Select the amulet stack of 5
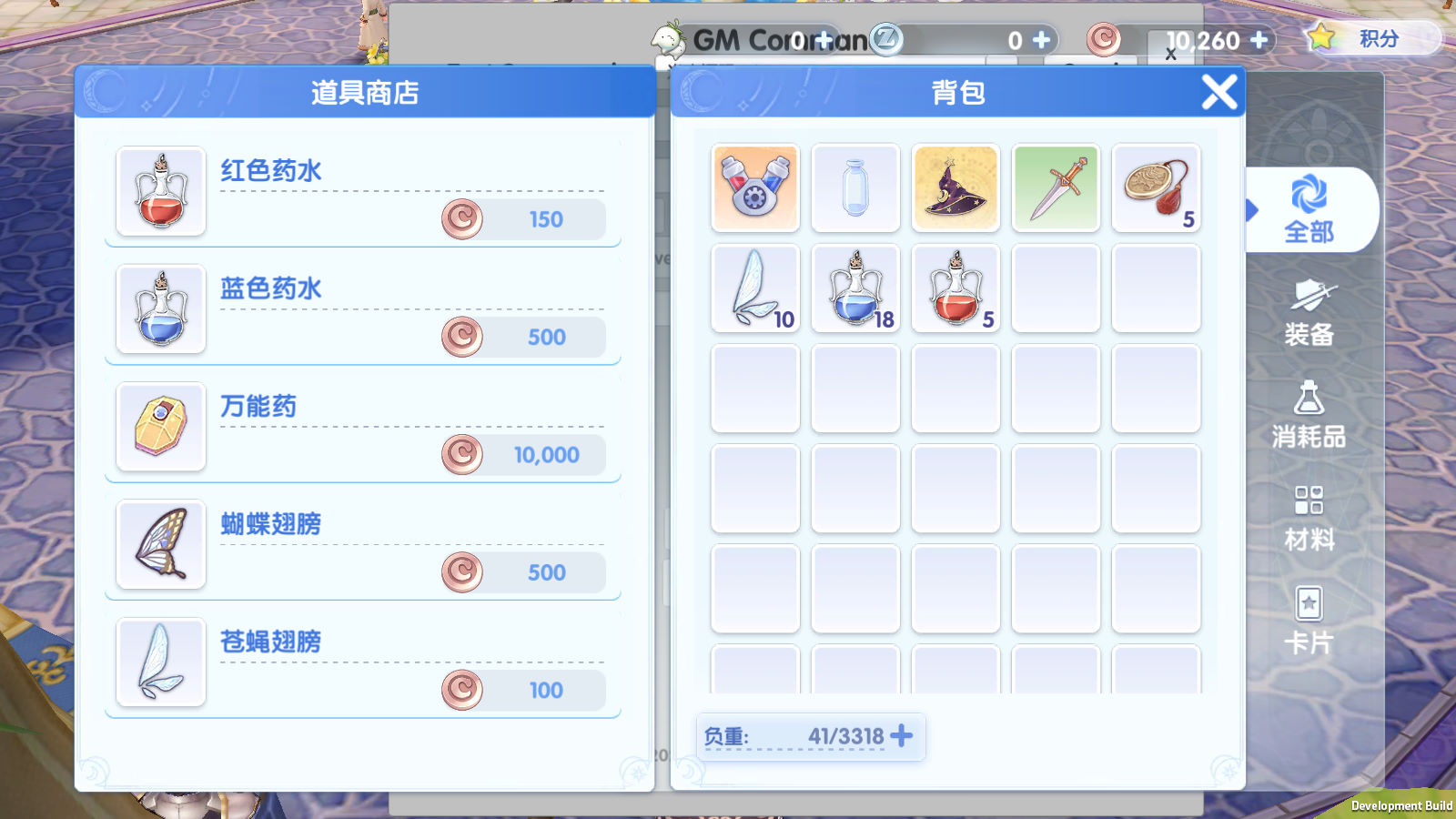The width and height of the screenshot is (1456, 819). [x=1156, y=187]
